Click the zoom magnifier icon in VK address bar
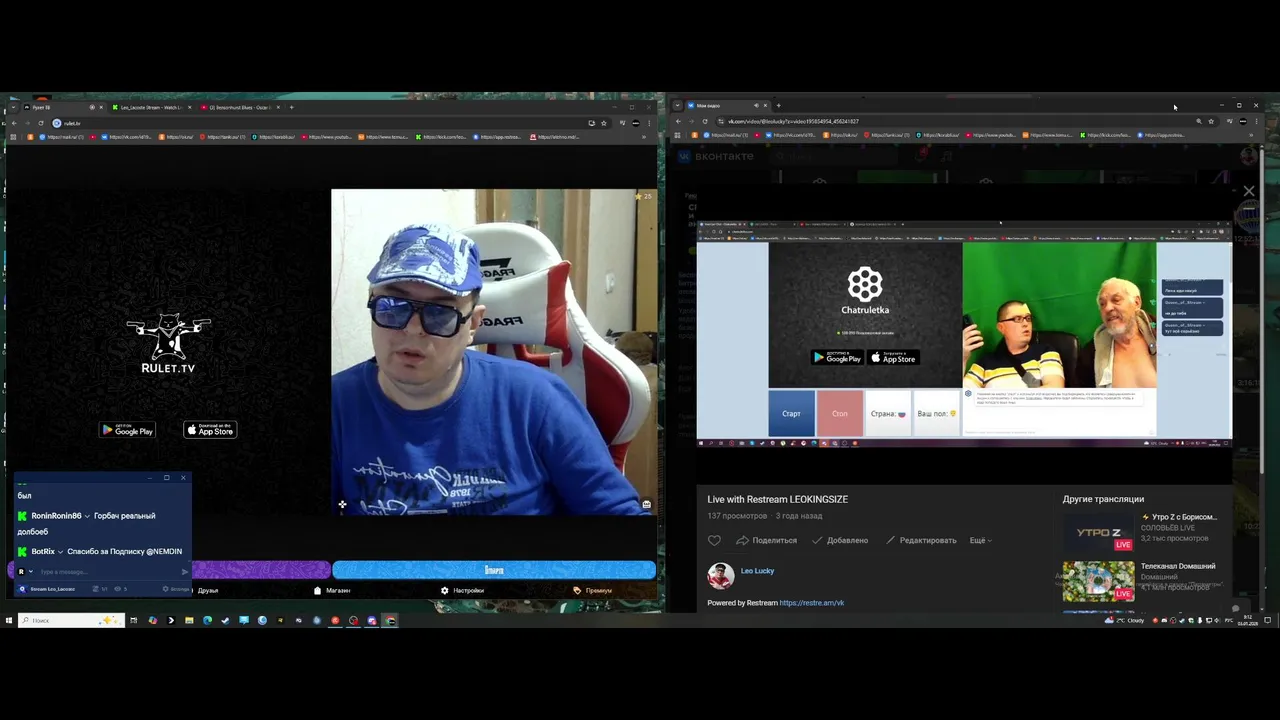This screenshot has height=720, width=1280. [x=1198, y=121]
